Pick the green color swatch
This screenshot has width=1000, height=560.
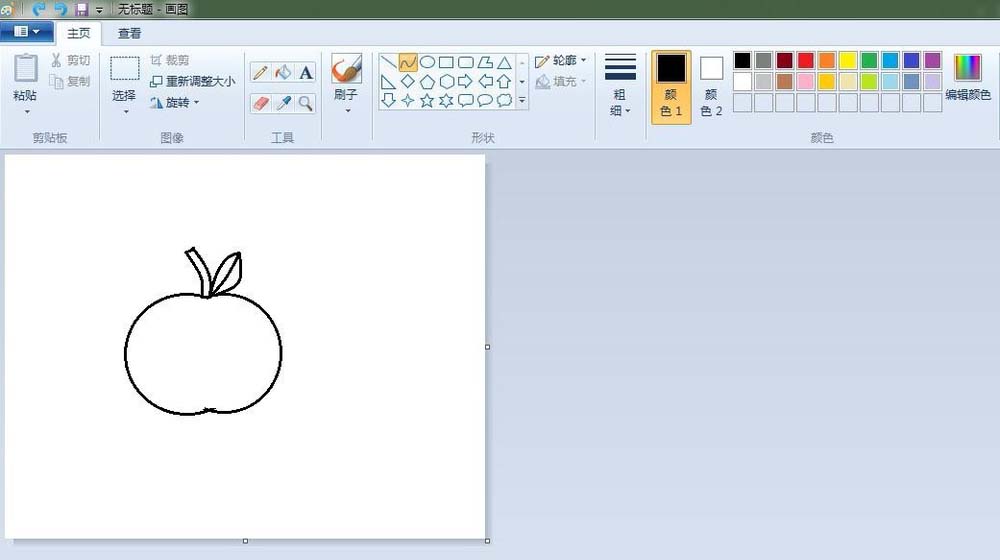click(x=869, y=60)
